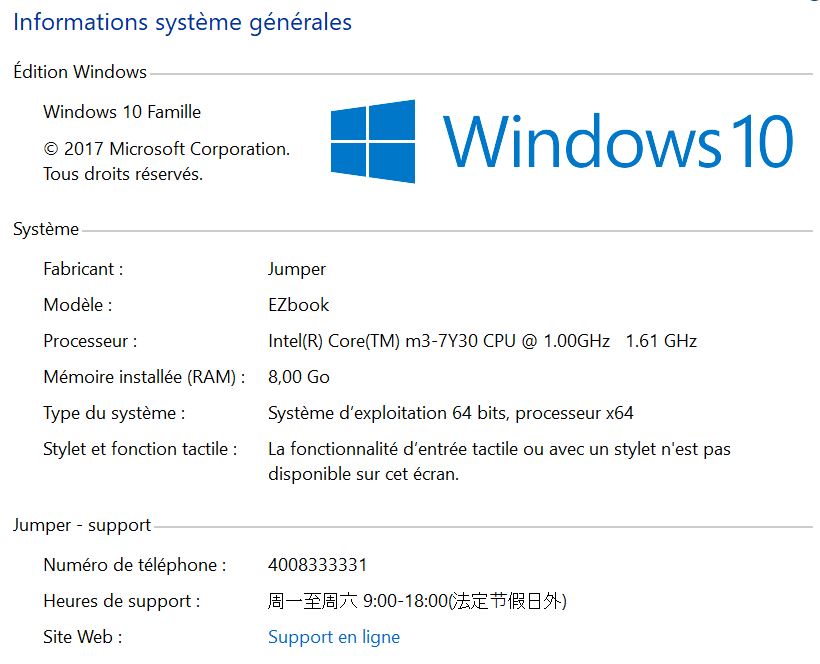This screenshot has width=820, height=664.
Task: Click the Windows logo icon
Action: [x=373, y=141]
